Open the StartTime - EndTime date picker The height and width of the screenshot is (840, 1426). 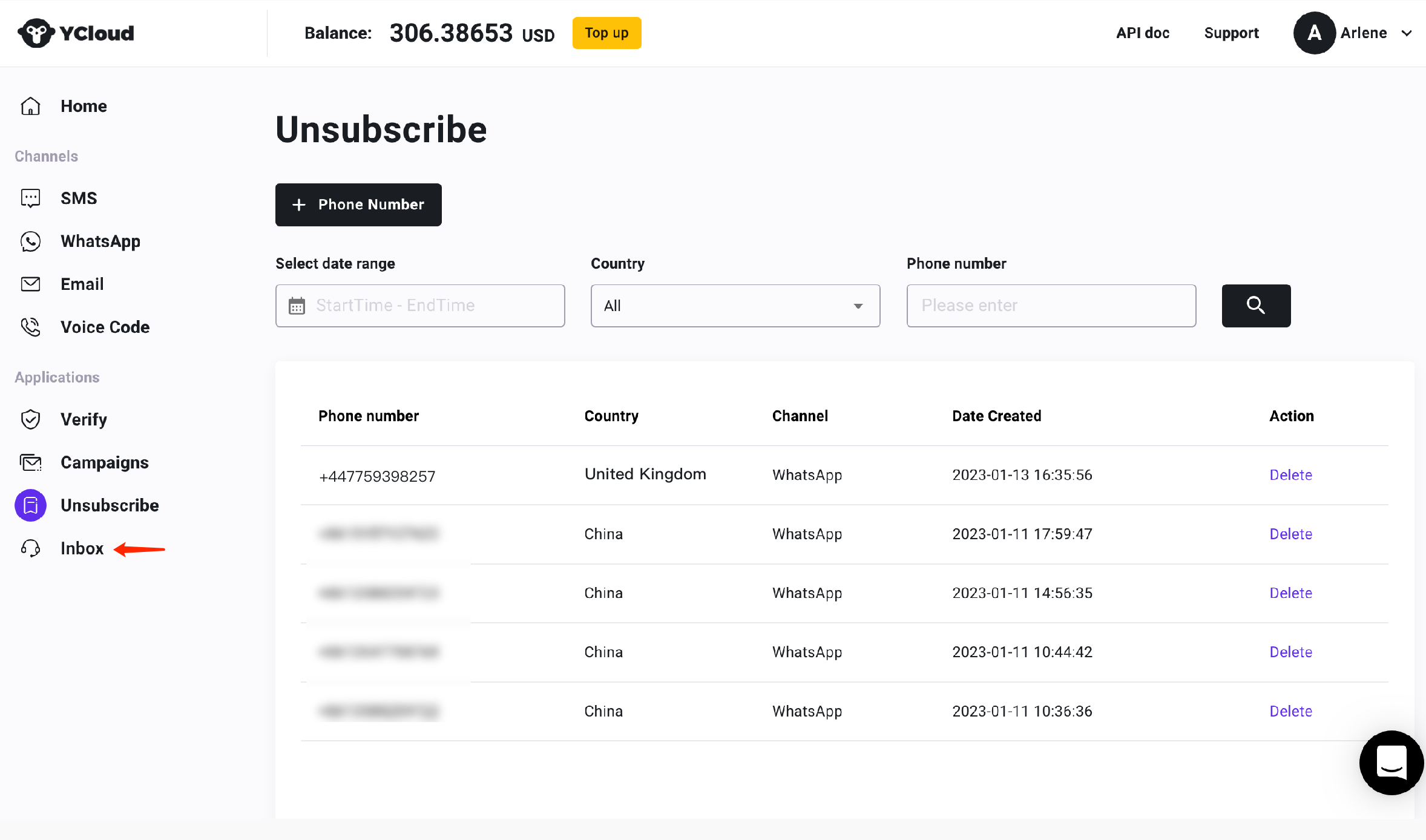point(420,306)
